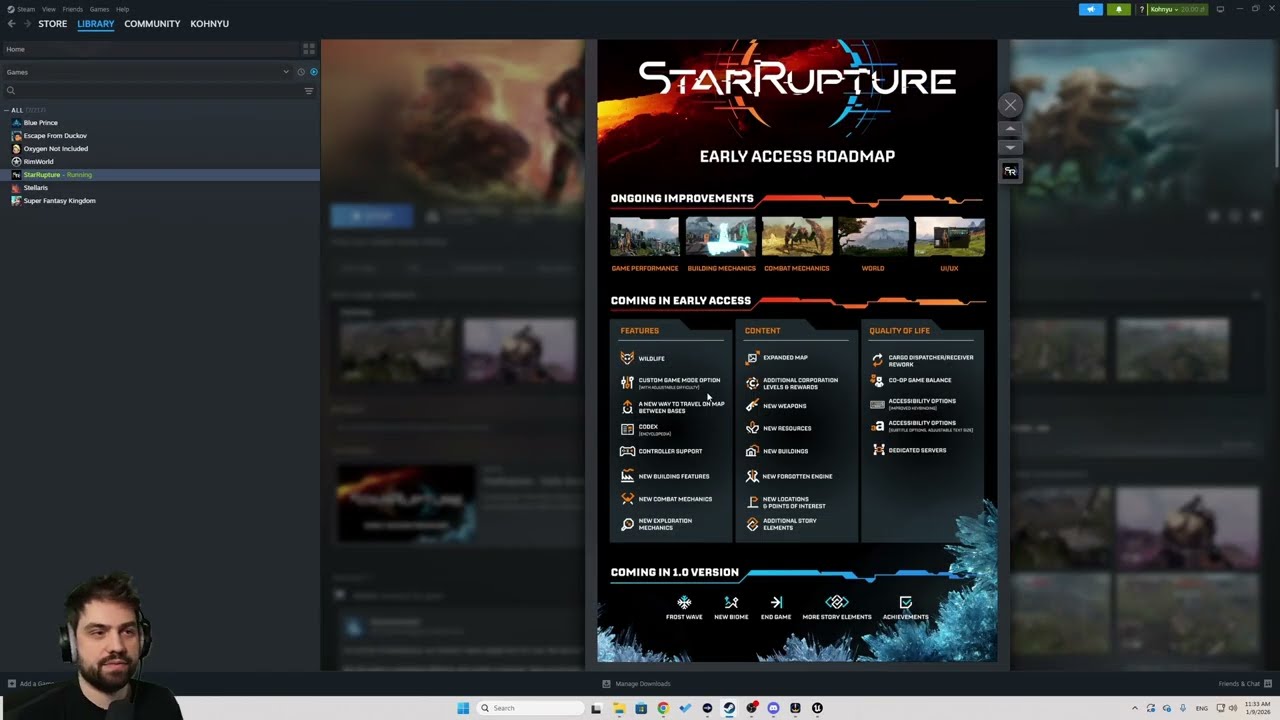Image resolution: width=1280 pixels, height=720 pixels.
Task: Open StarRupture thumbnail icon beside overlay
Action: point(1010,172)
